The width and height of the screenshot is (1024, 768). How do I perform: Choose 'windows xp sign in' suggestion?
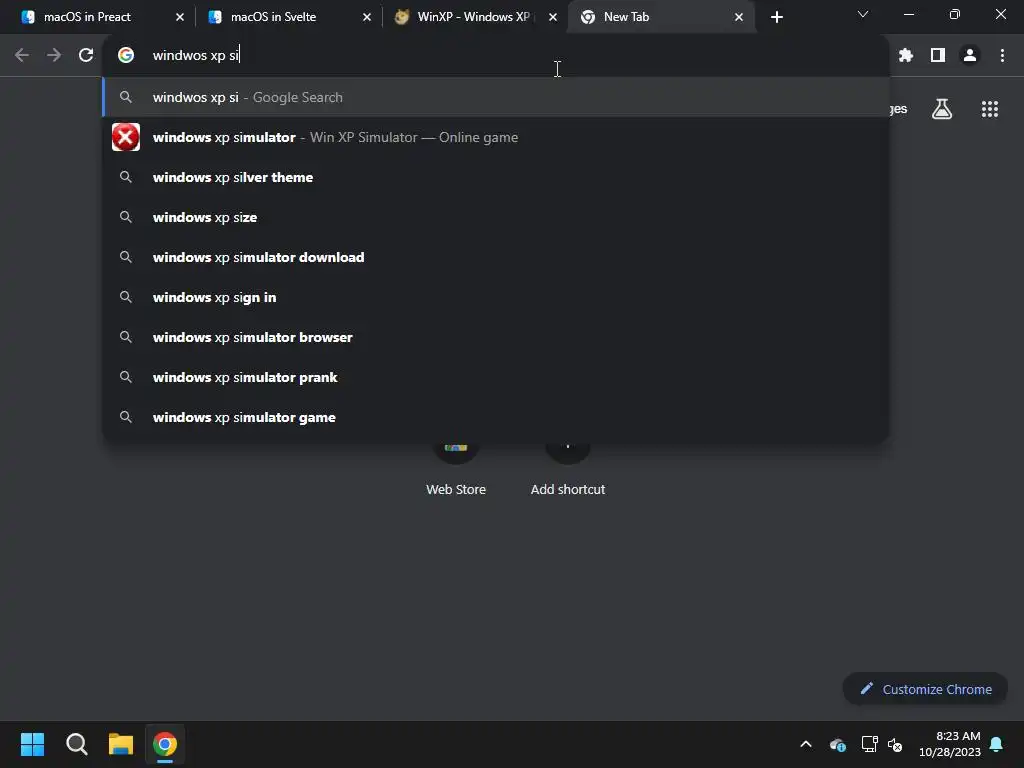(x=496, y=297)
